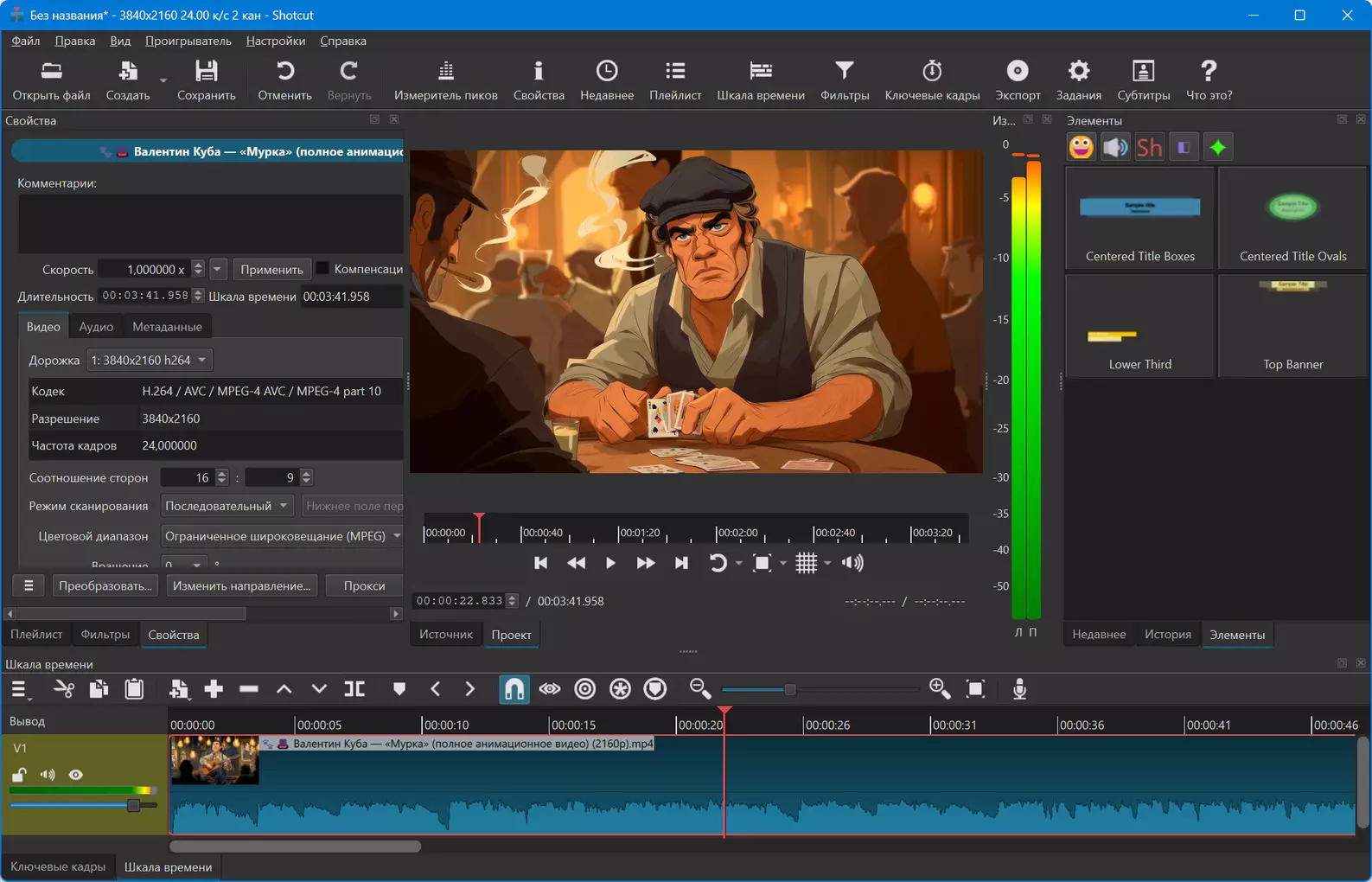The width and height of the screenshot is (1372, 882).
Task: Open the Peak Meter (Измеритель пиков) panel
Action: tap(445, 81)
